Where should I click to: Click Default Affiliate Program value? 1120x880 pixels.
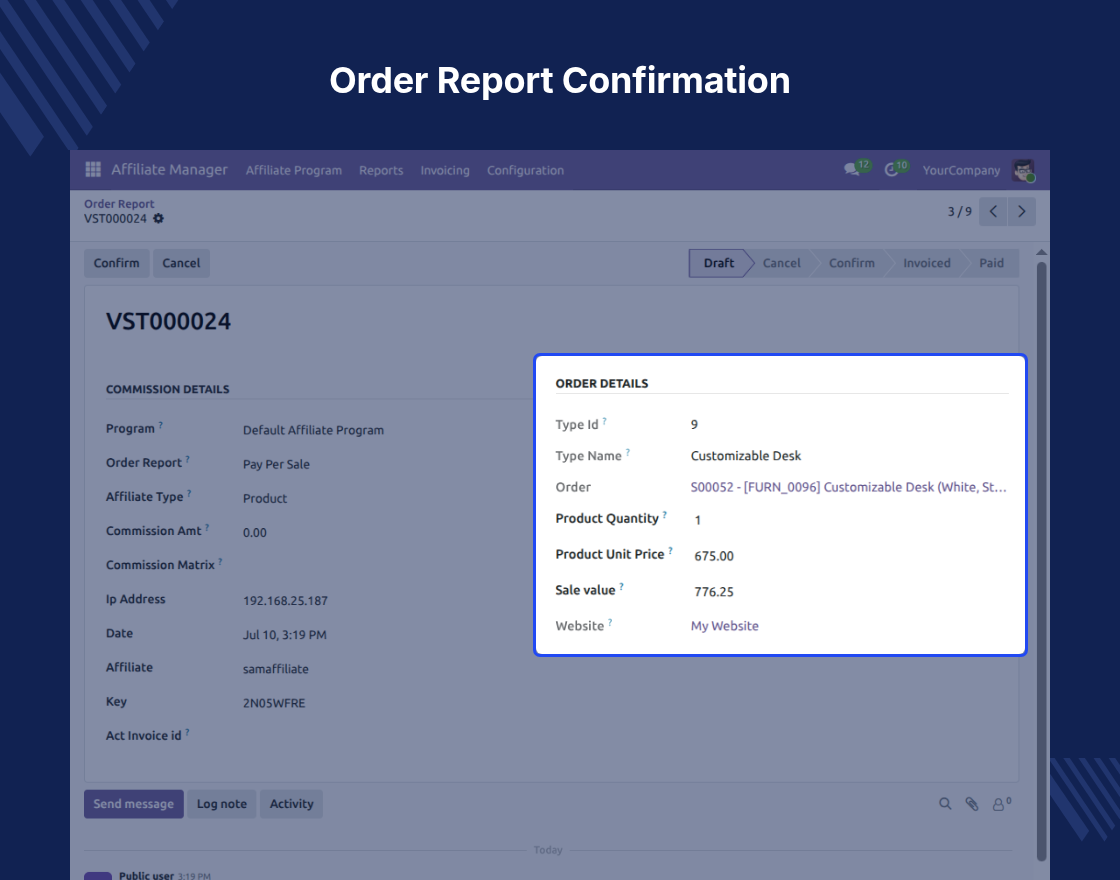[x=313, y=430]
